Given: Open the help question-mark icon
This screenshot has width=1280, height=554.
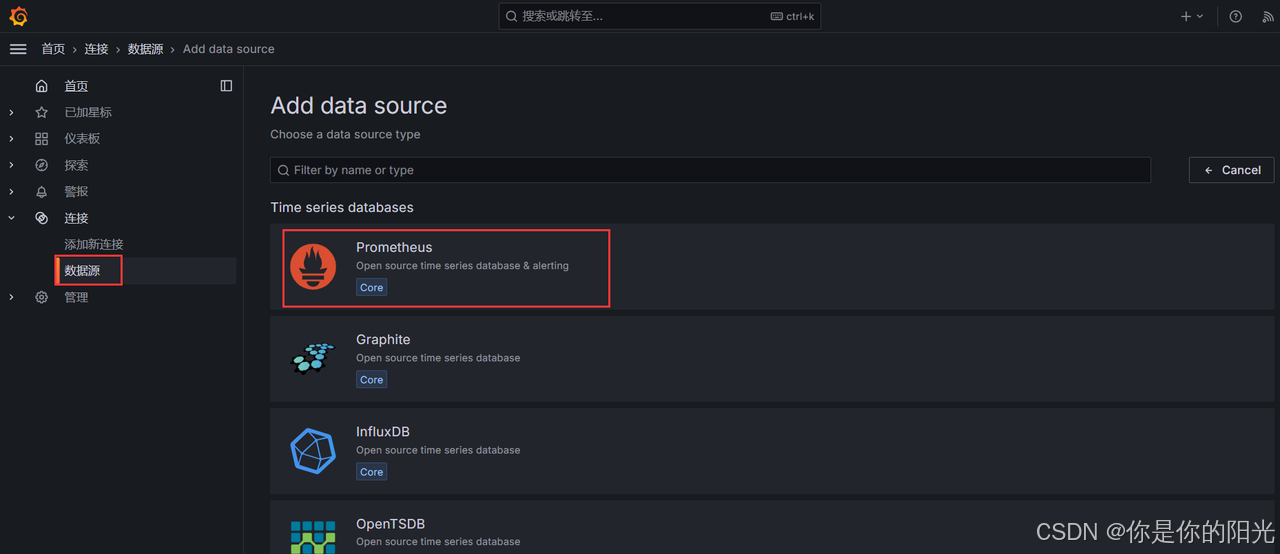Looking at the screenshot, I should [x=1236, y=16].
